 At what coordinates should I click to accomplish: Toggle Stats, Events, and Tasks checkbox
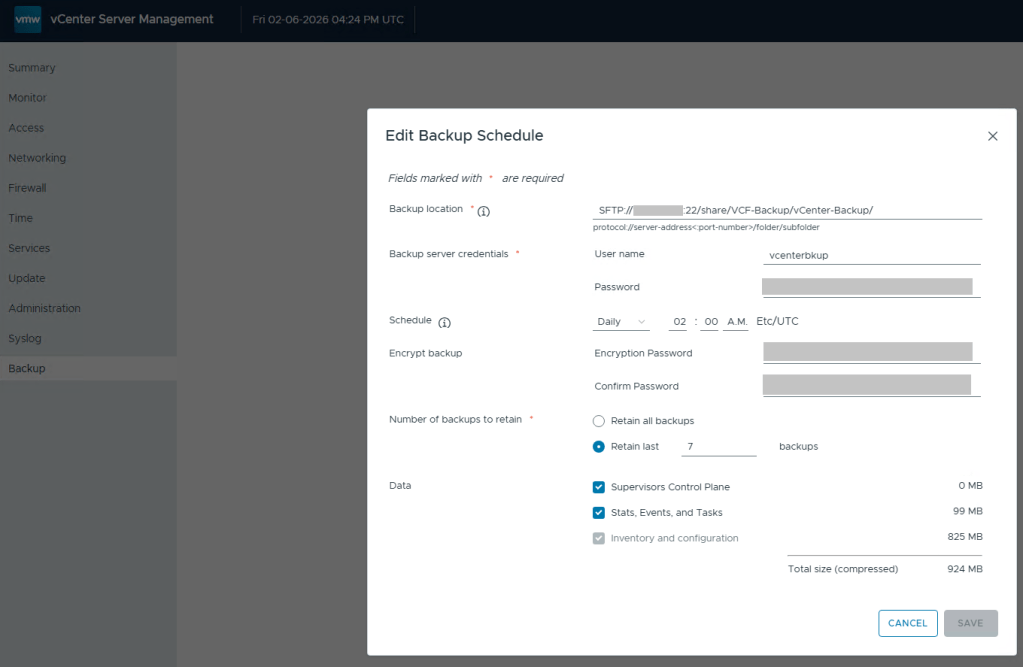tap(599, 513)
